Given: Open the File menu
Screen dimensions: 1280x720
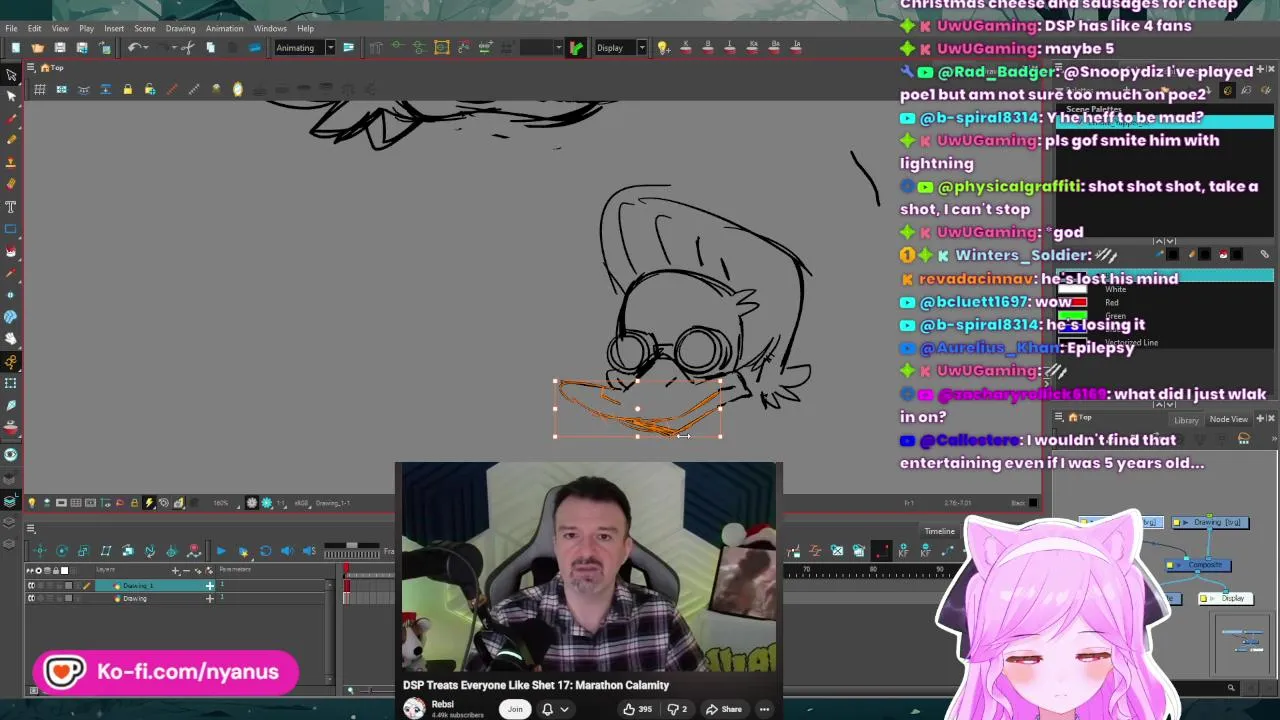Looking at the screenshot, I should pos(11,28).
